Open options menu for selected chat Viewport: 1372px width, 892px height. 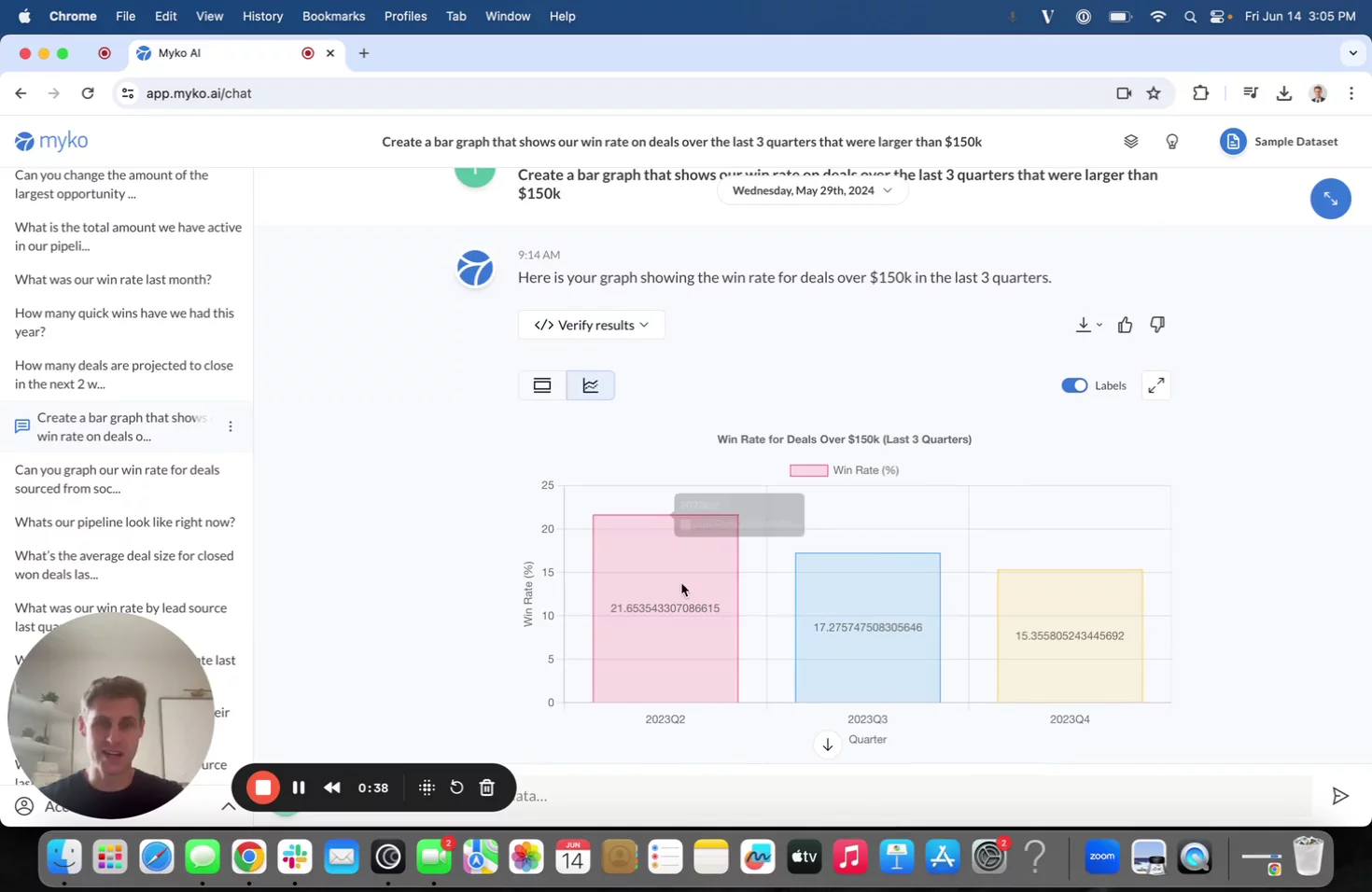231,426
